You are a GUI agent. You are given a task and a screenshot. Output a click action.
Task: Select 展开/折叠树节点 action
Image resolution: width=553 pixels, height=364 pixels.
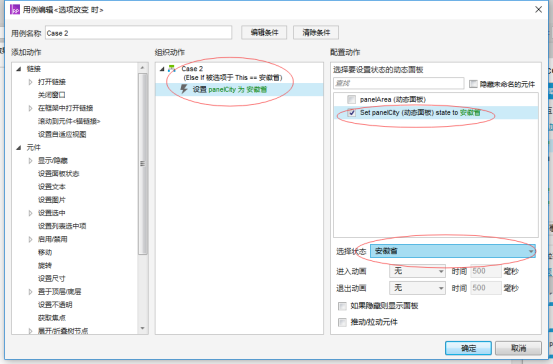click(63, 330)
